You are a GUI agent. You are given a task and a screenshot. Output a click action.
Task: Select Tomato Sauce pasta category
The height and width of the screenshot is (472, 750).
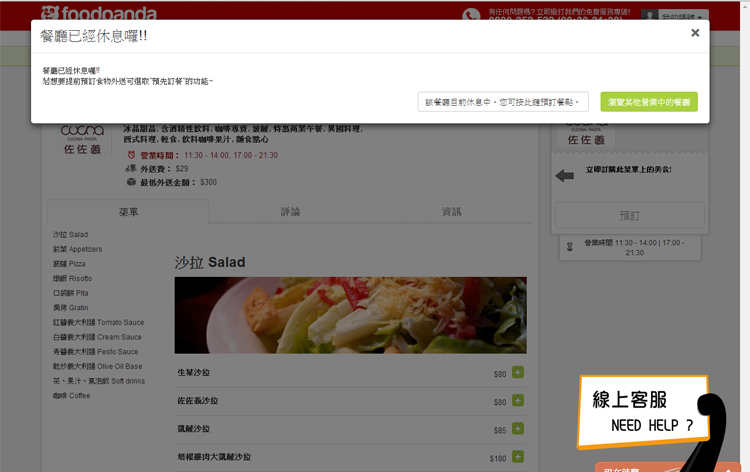pyautogui.click(x=98, y=322)
